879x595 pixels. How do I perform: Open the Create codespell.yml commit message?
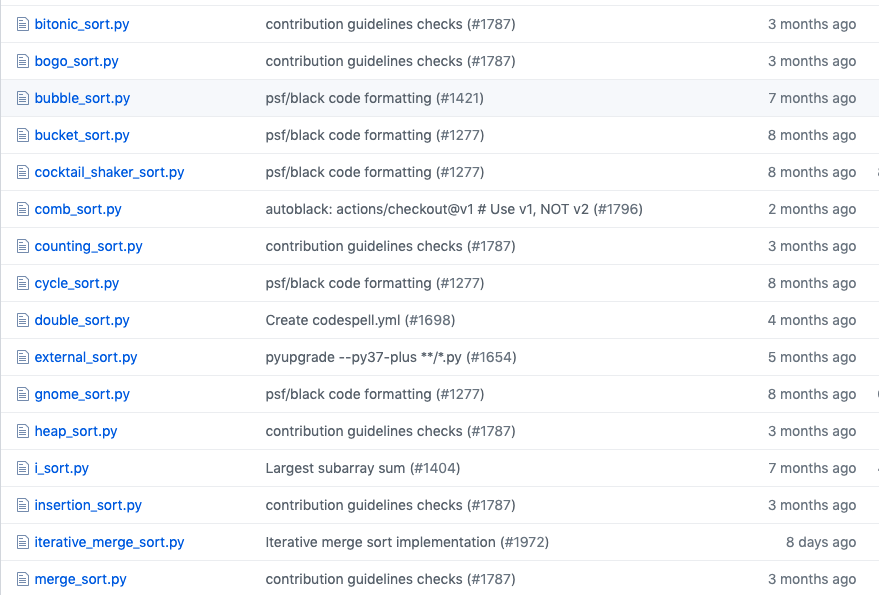(360, 320)
